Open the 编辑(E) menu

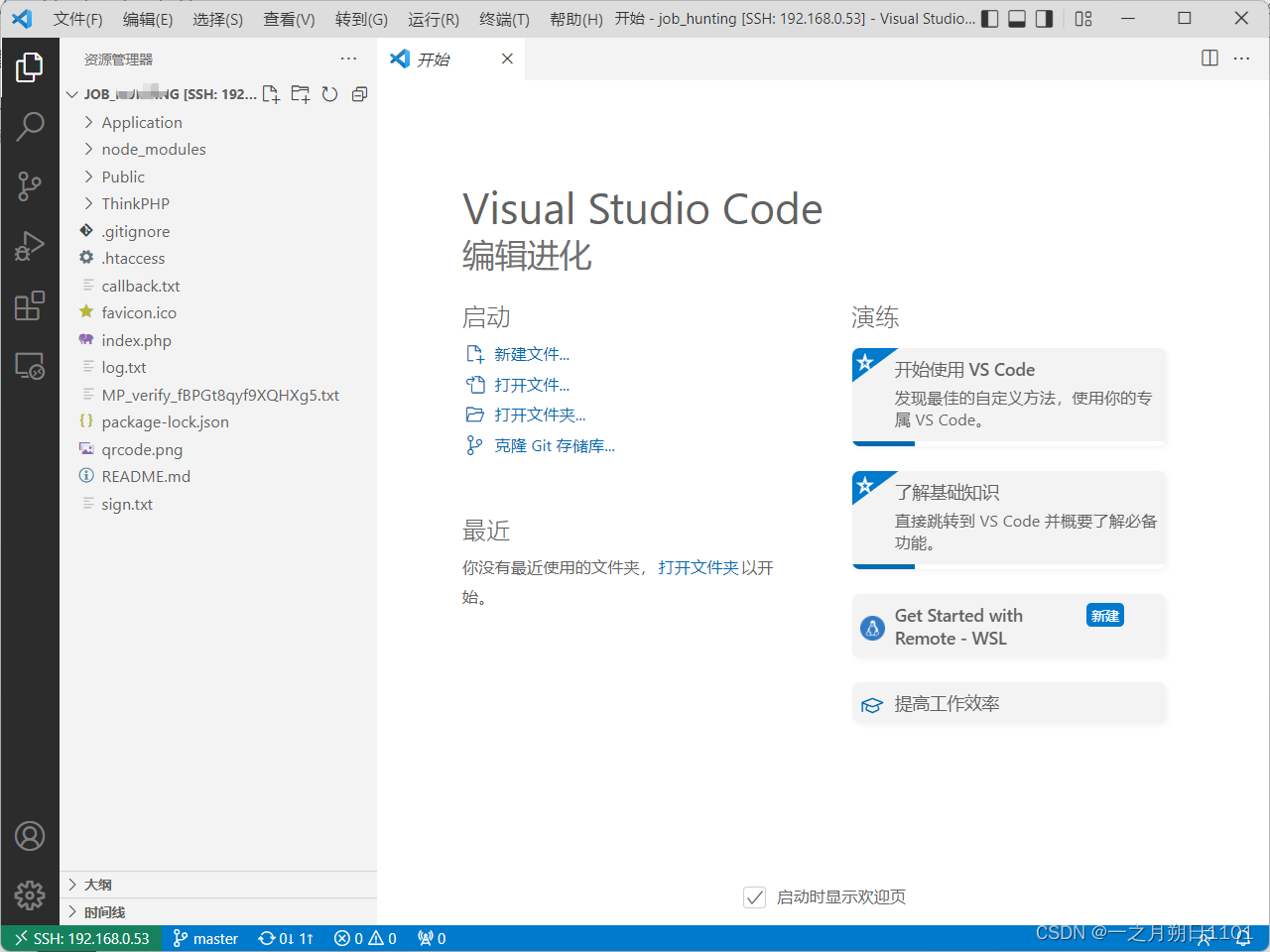point(148,19)
